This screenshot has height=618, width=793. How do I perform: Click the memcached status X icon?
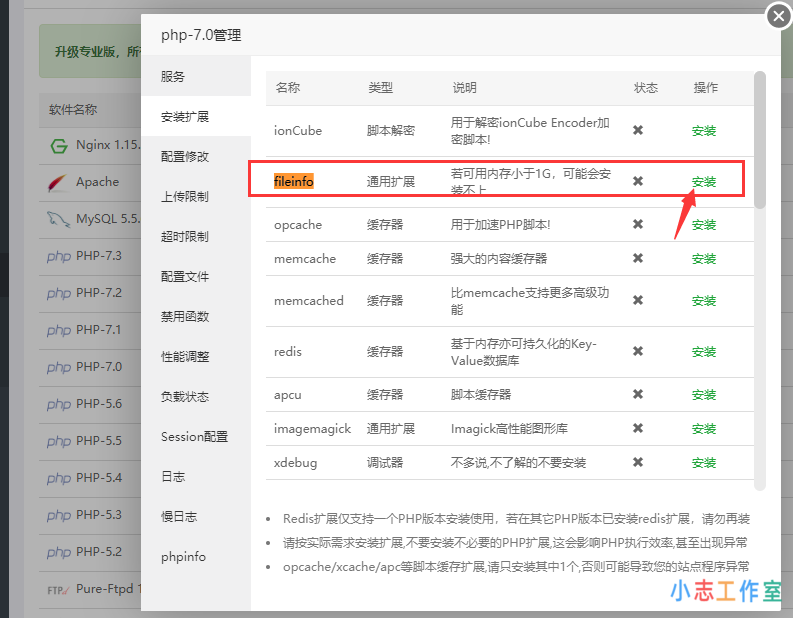tap(638, 300)
